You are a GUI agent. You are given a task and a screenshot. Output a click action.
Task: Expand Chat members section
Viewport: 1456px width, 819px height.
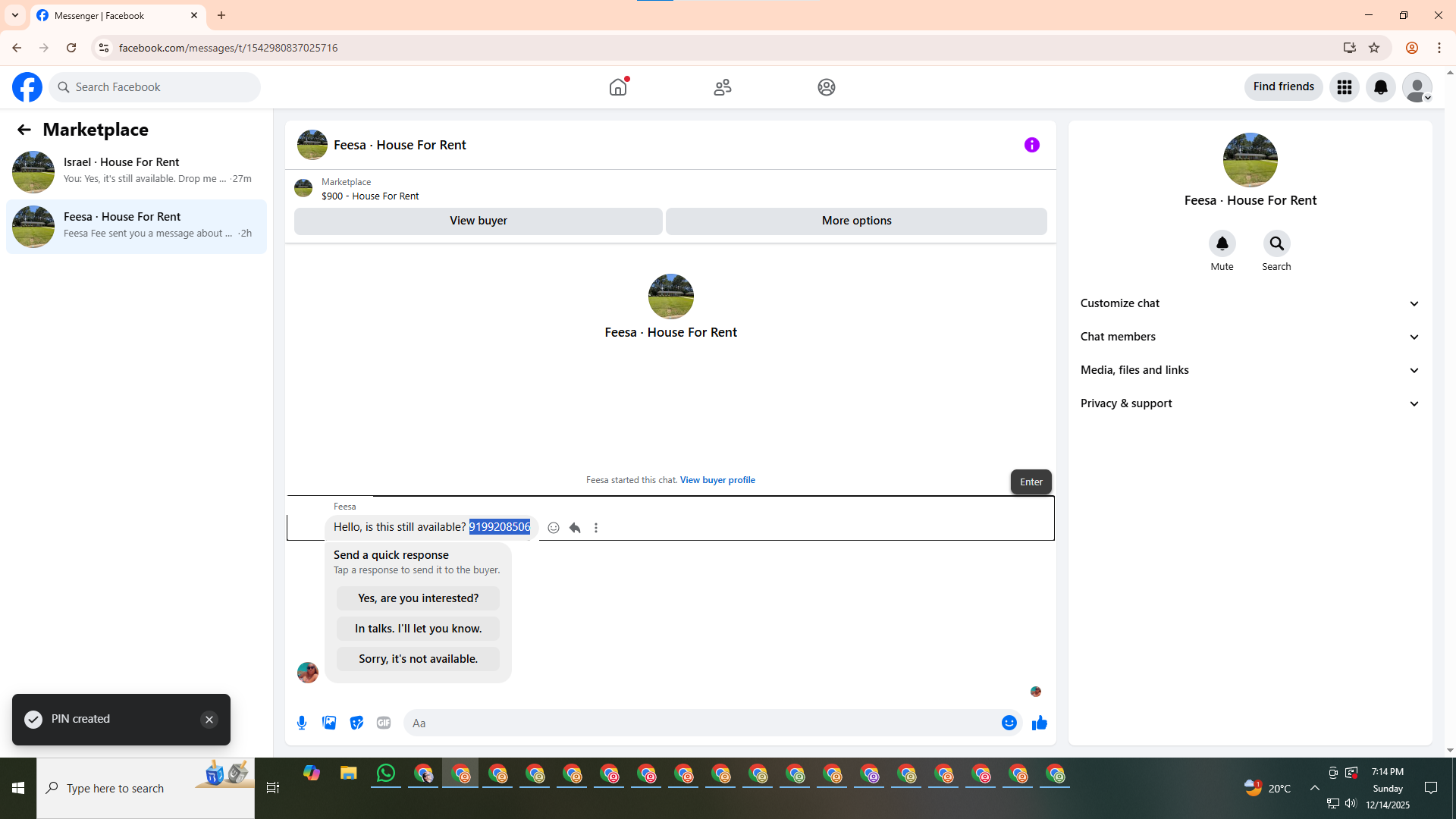tap(1250, 337)
